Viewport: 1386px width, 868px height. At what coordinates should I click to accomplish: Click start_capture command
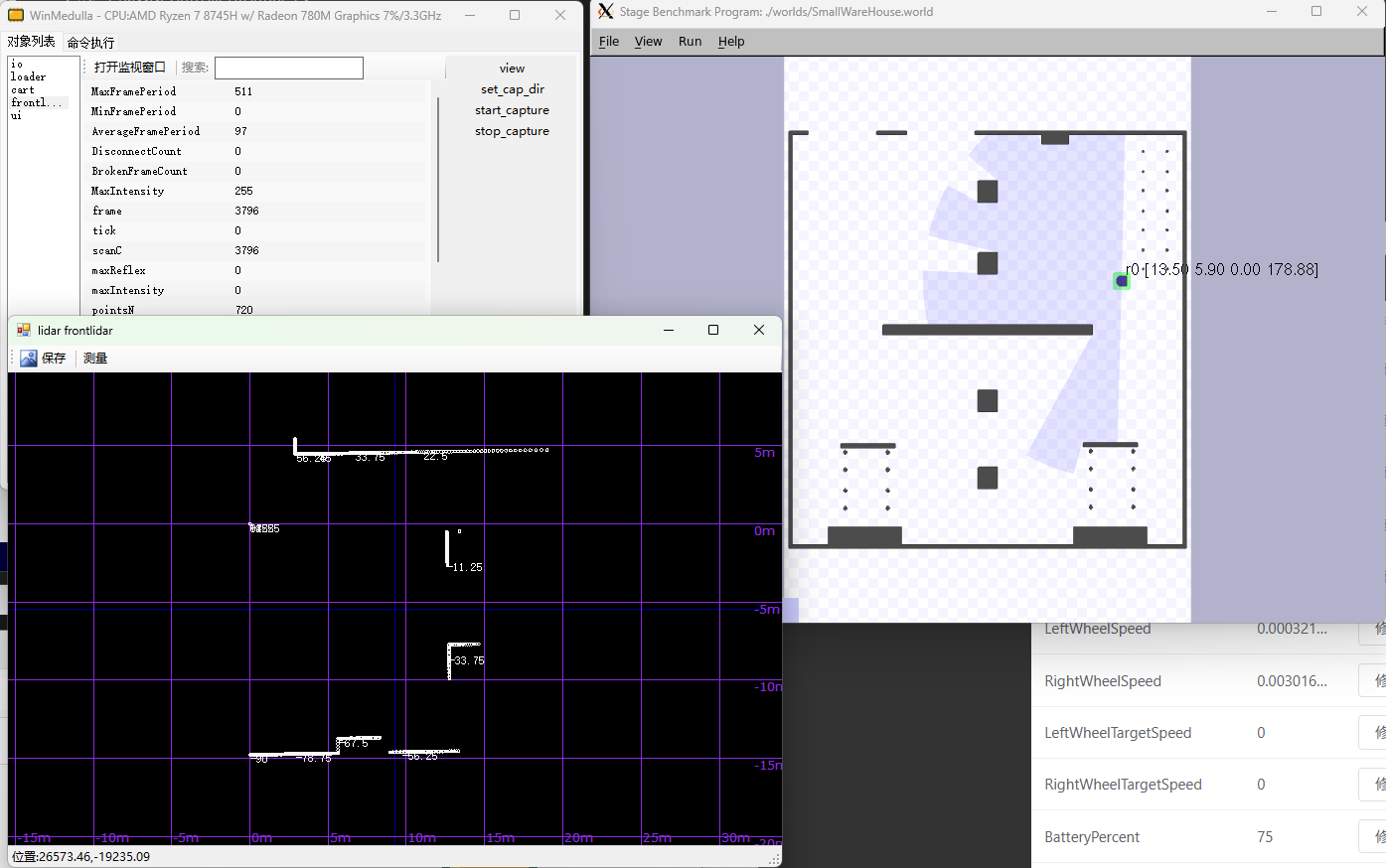click(x=512, y=110)
